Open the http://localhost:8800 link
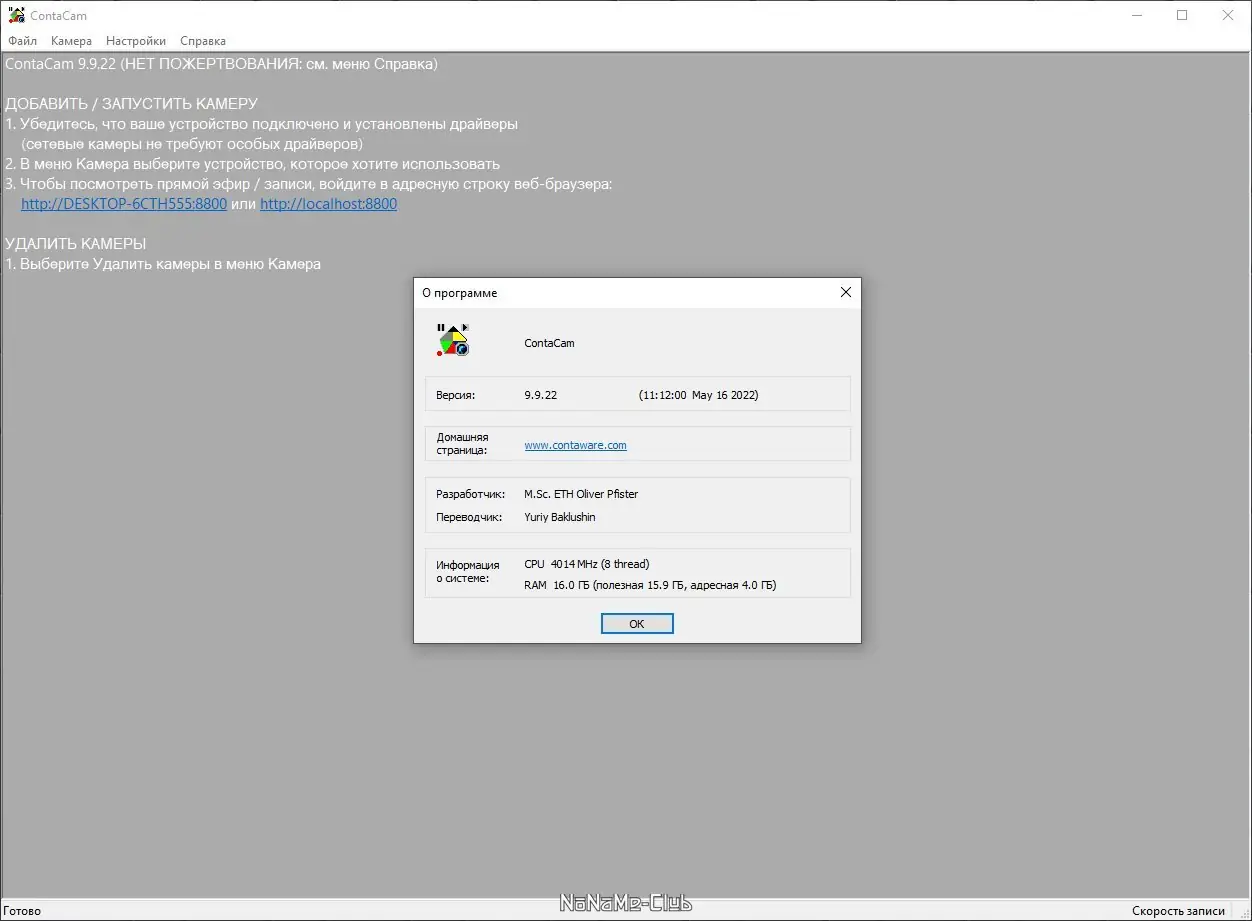This screenshot has width=1252, height=921. click(x=329, y=204)
